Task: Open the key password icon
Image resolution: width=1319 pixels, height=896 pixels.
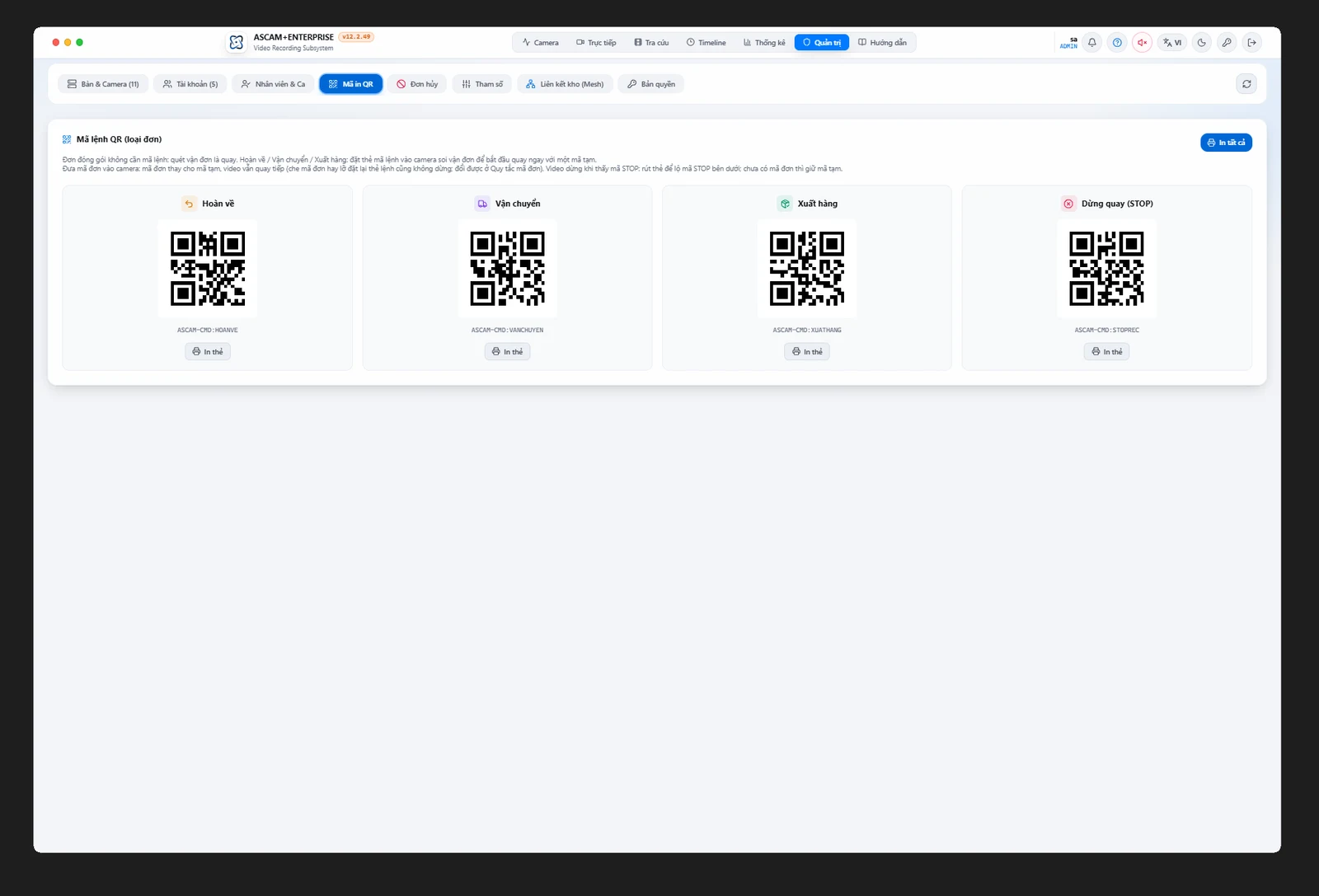Action: (x=1227, y=43)
